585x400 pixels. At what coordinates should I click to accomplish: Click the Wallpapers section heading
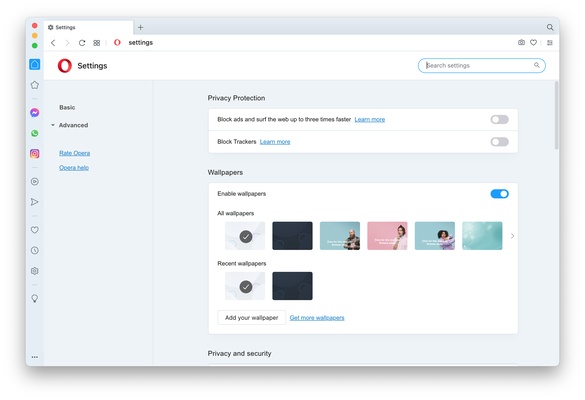pyautogui.click(x=225, y=172)
